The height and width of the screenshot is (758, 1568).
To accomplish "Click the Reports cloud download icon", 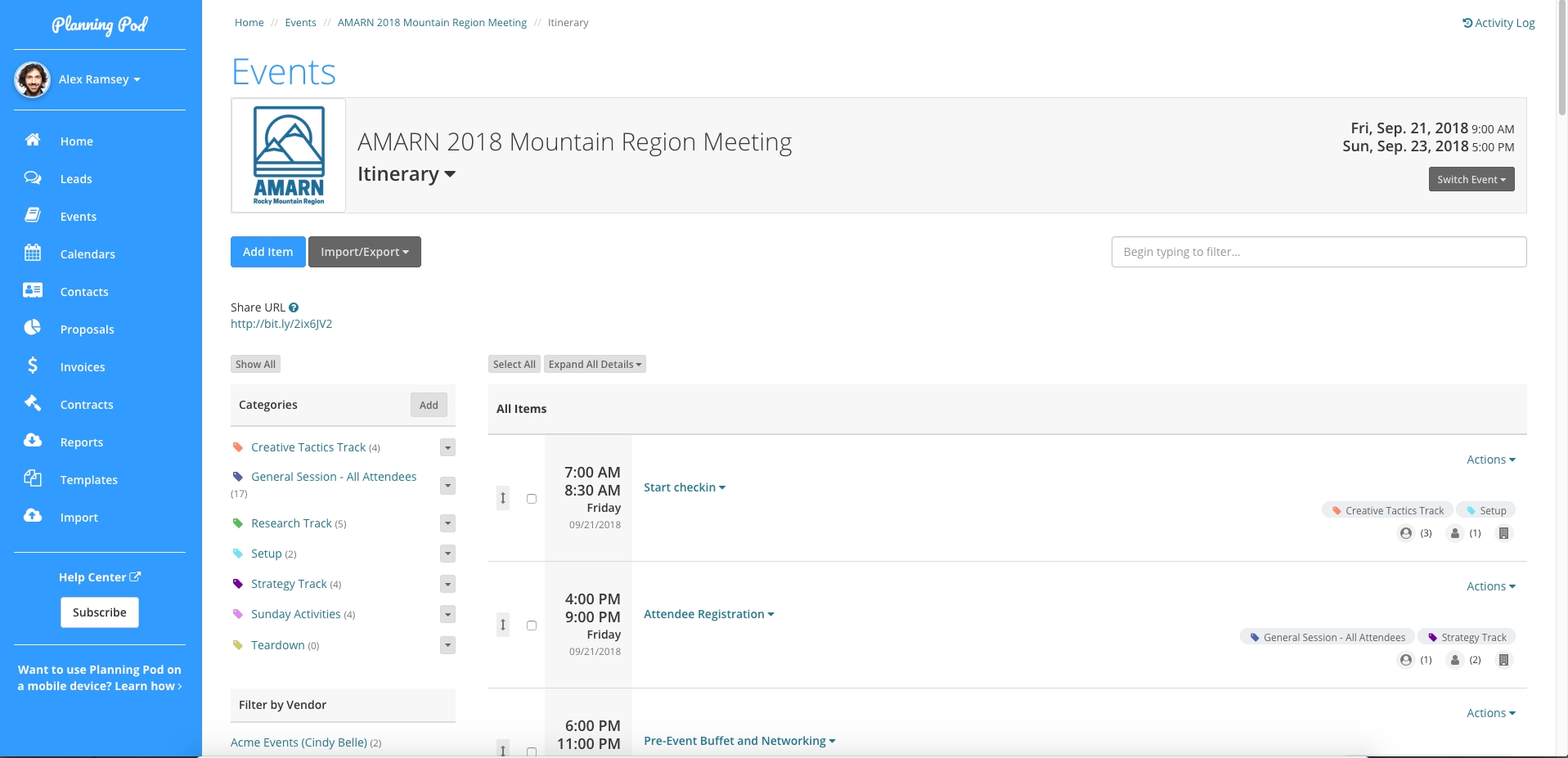I will 33,441.
